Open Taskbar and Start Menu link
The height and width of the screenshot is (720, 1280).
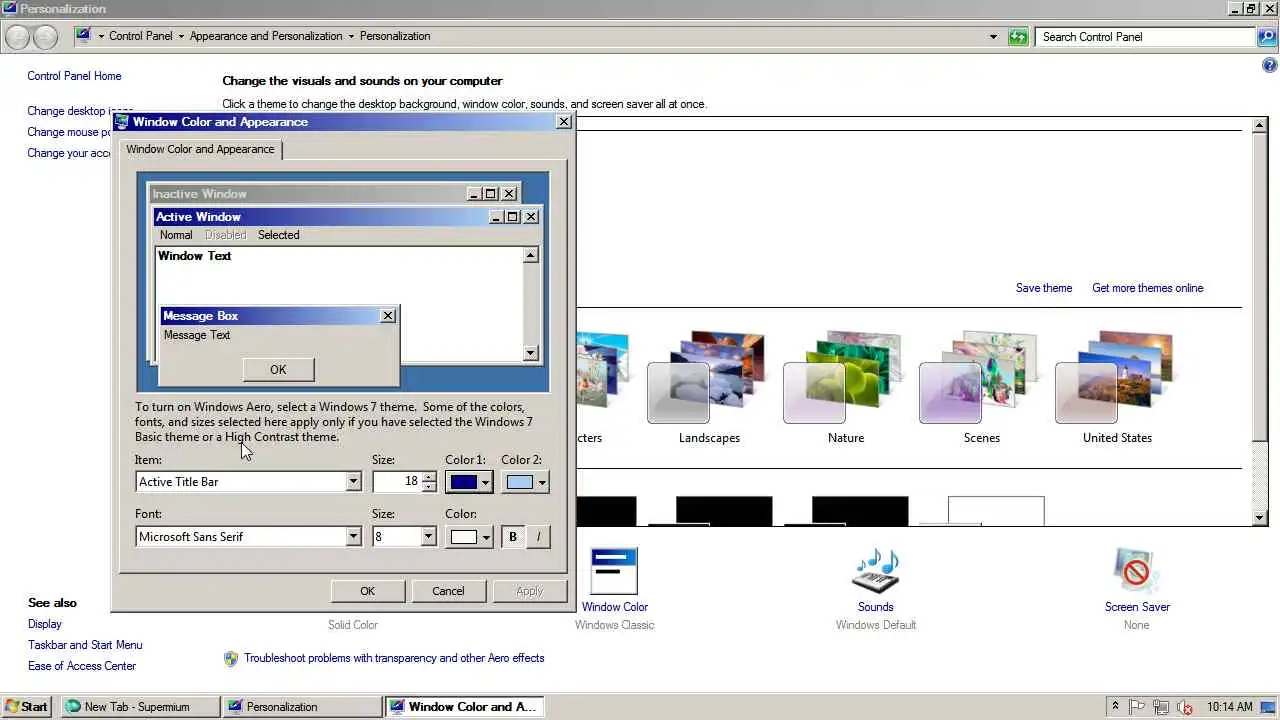[x=85, y=645]
